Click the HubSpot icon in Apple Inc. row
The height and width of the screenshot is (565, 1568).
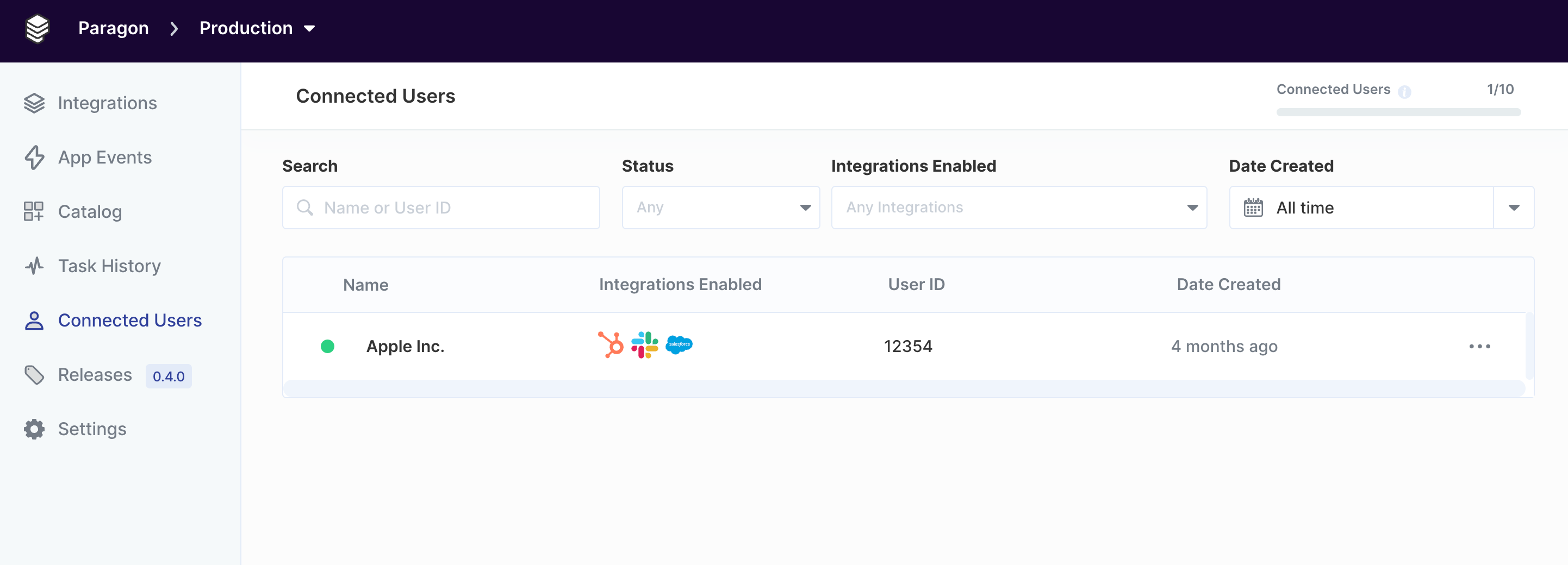click(611, 345)
